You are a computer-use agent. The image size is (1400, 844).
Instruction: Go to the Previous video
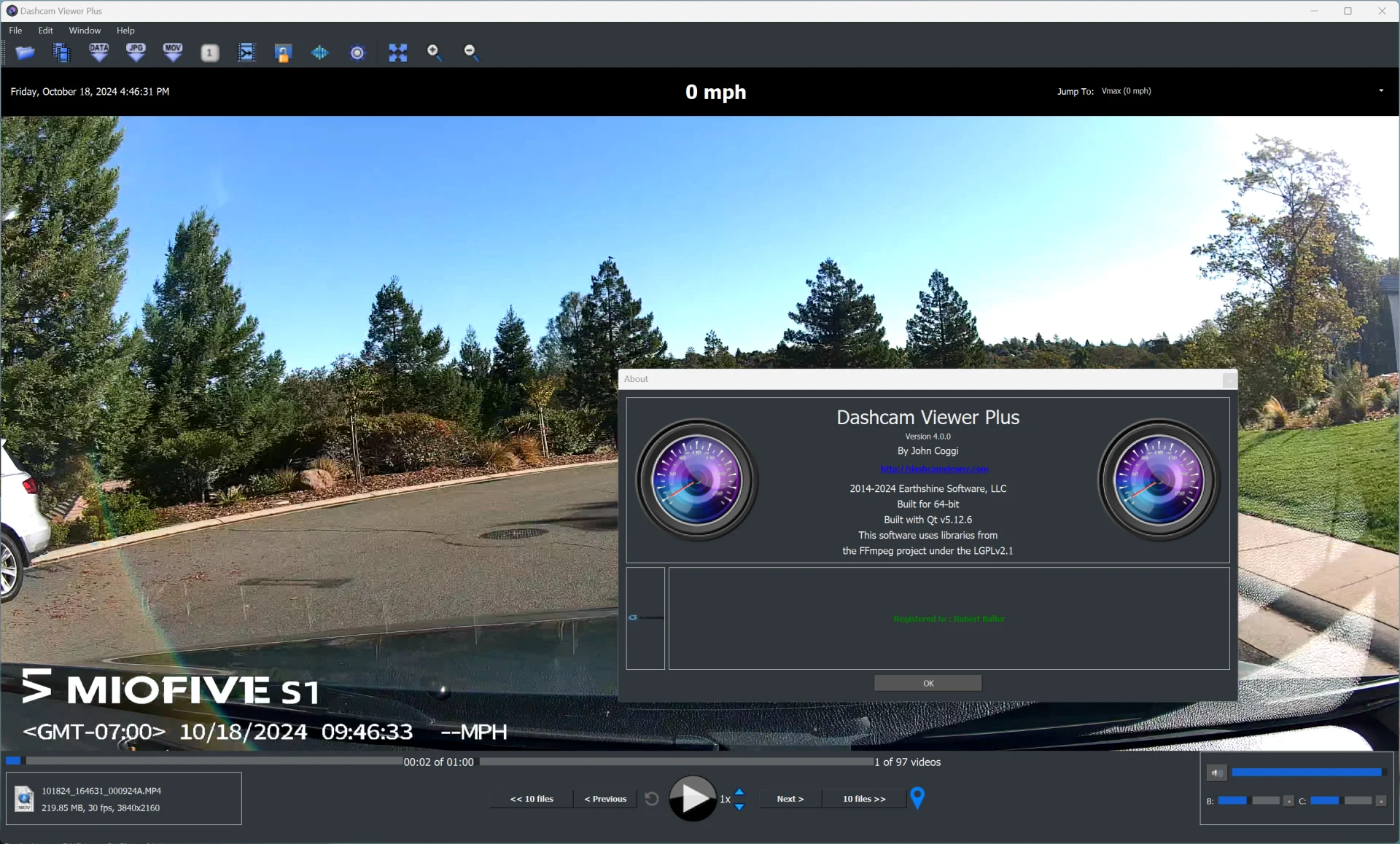pos(605,799)
